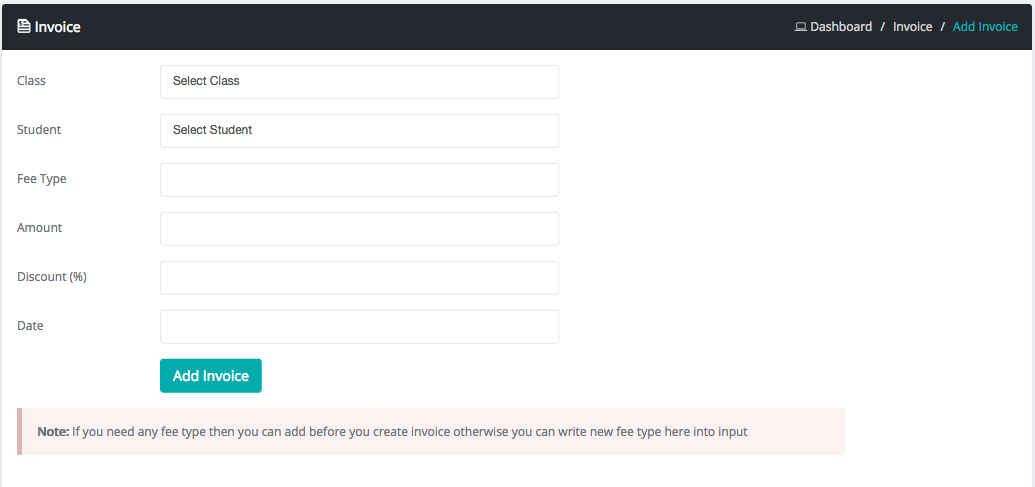Screen dimensions: 1035x487
Task: Click the Invoice document icon in header
Action: point(24,27)
